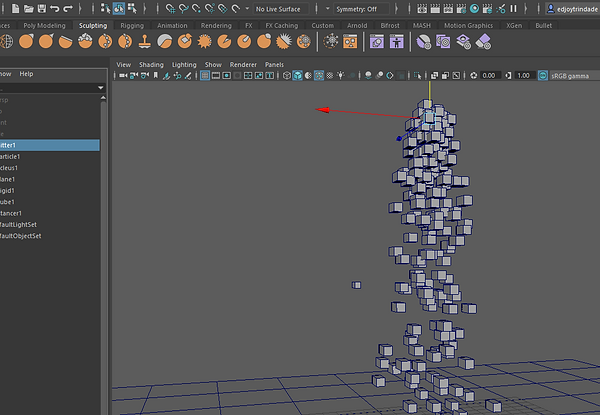The height and width of the screenshot is (415, 600).
Task: Toggle the viewport grid display button
Action: 205,76
